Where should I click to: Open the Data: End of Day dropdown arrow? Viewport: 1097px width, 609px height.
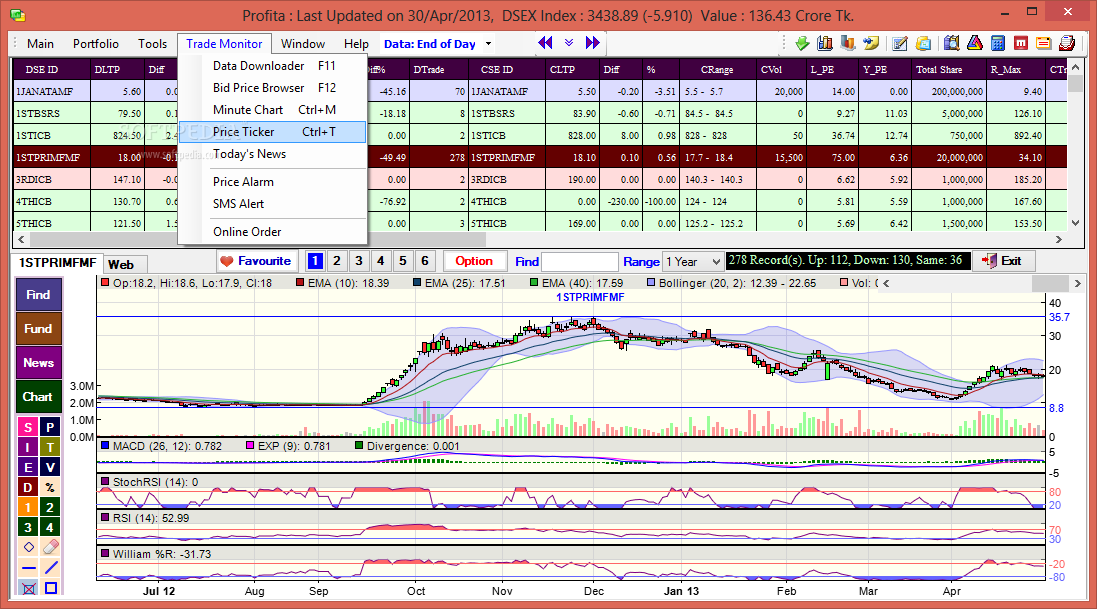point(488,43)
